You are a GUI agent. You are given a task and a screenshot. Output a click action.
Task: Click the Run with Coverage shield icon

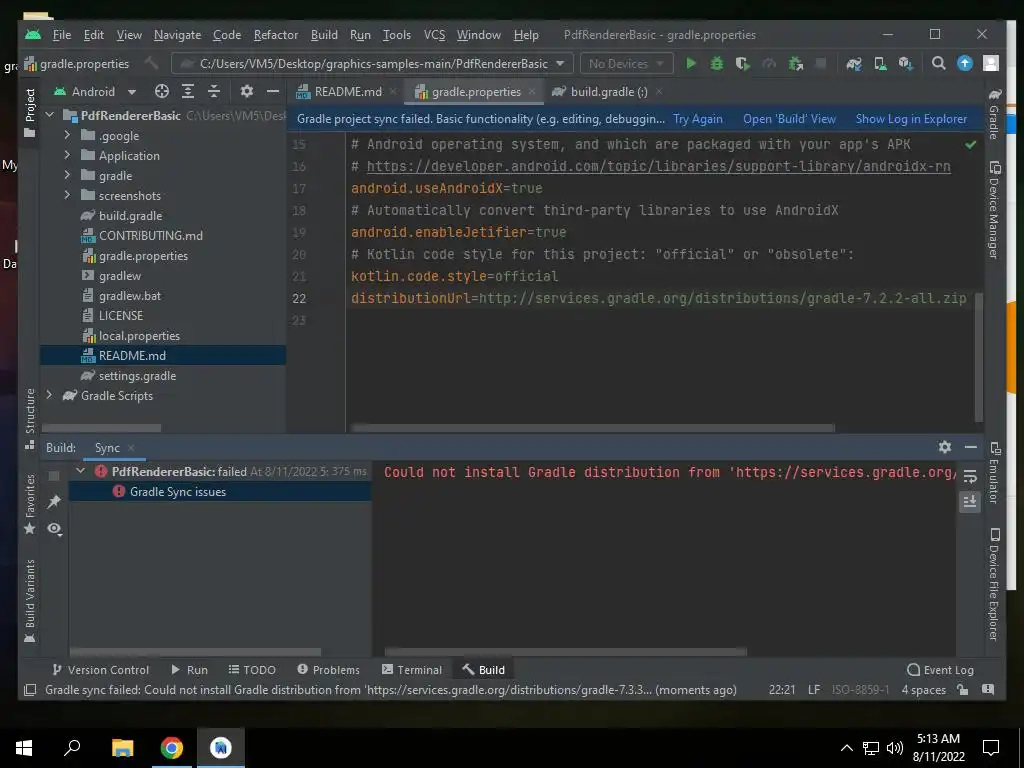tap(743, 63)
